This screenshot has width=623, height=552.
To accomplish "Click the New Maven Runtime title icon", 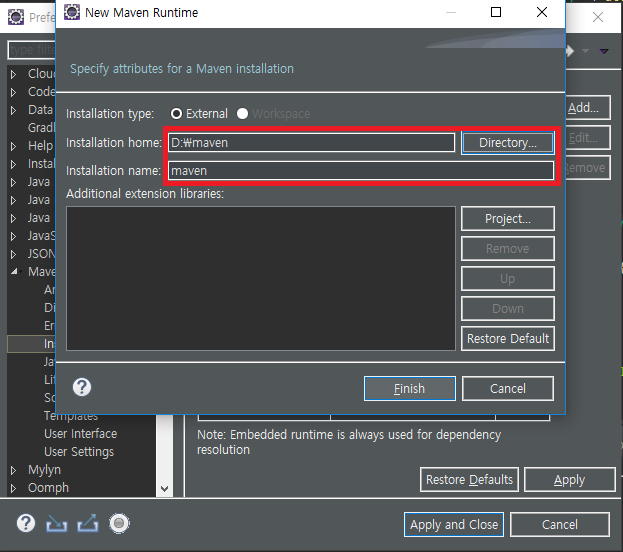I will [72, 12].
